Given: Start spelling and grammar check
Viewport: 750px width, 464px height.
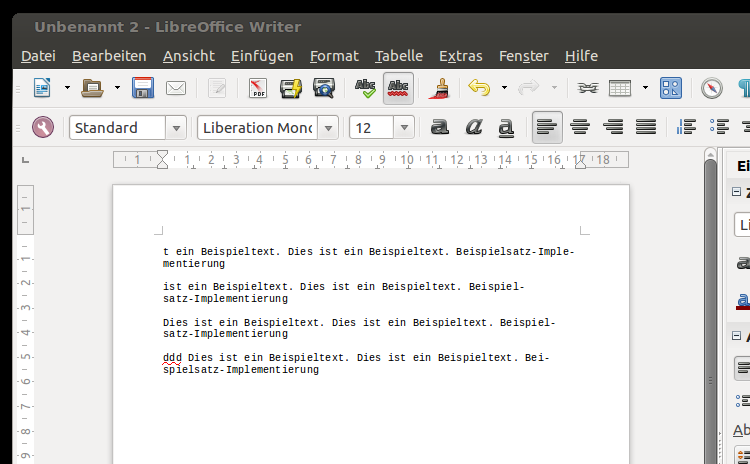Looking at the screenshot, I should point(365,88).
